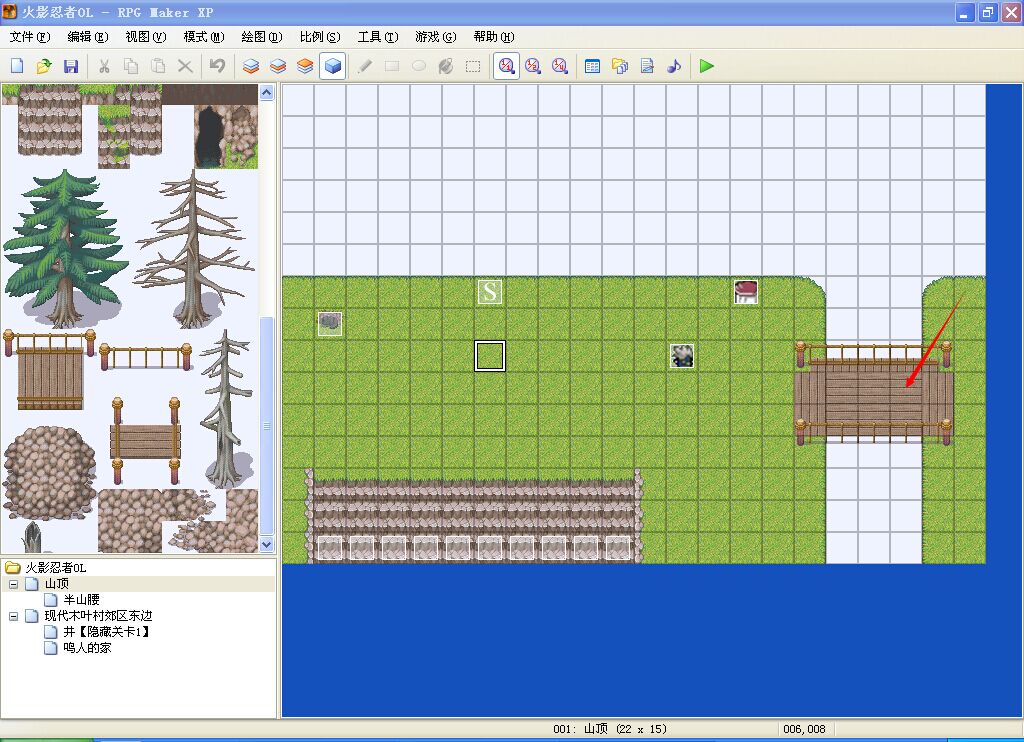
Task: Select the Cut scissors icon
Action: click(104, 66)
